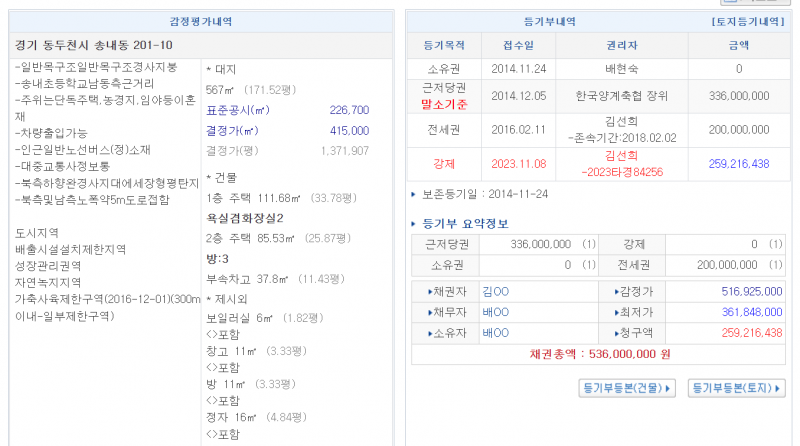
Task: Click the address 경기 동두천시 송내동 201-10
Action: [x=95, y=45]
